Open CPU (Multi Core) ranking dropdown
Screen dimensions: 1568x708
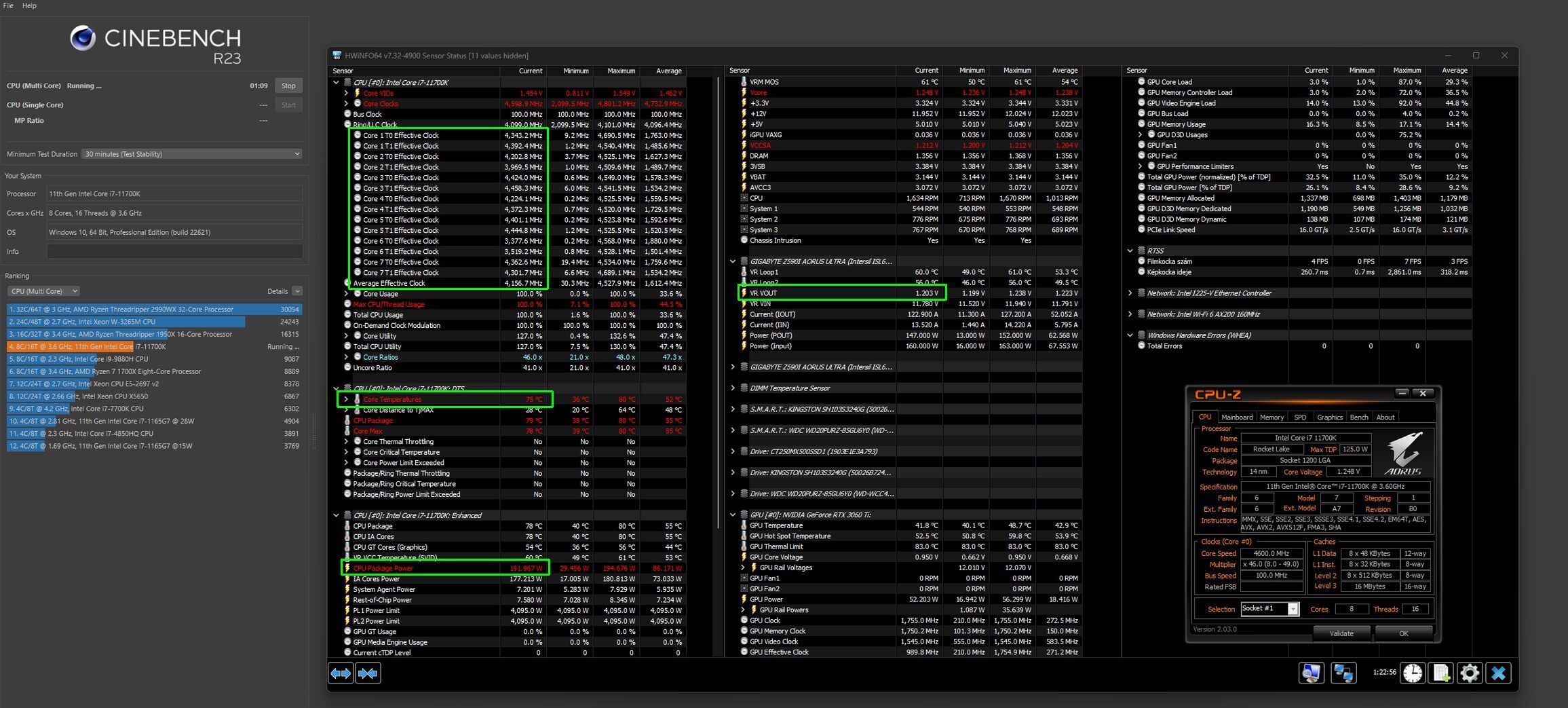tap(43, 291)
